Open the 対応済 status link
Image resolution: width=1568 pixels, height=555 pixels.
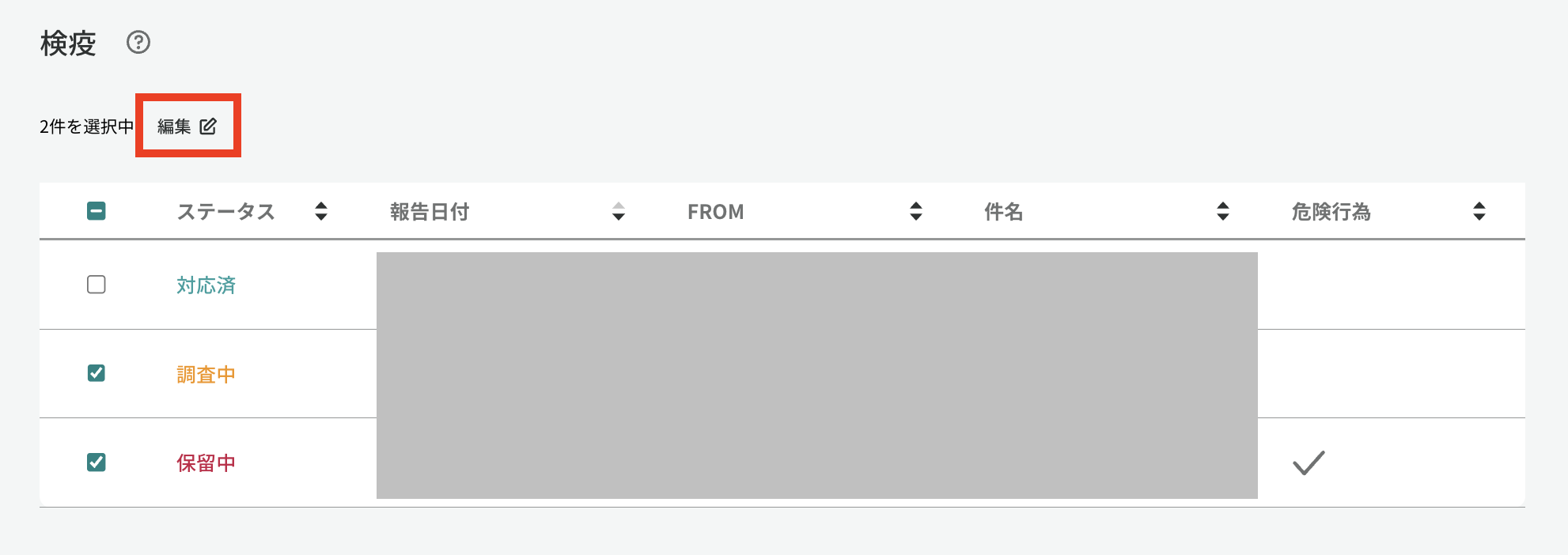(x=206, y=285)
